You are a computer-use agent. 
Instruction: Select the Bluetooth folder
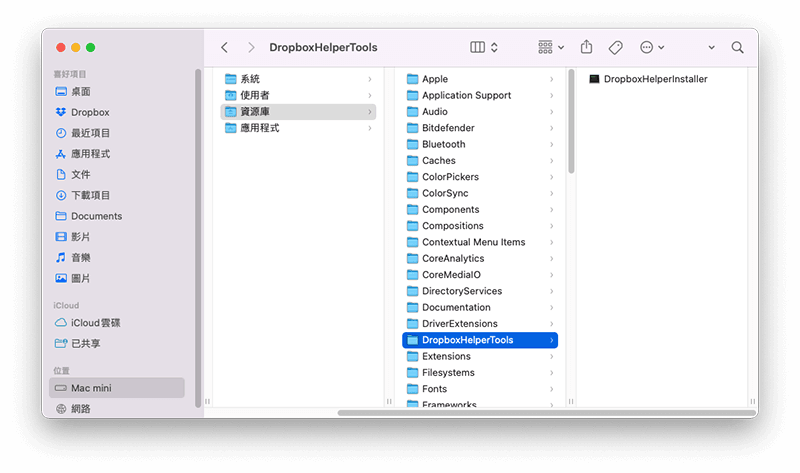tap(480, 144)
